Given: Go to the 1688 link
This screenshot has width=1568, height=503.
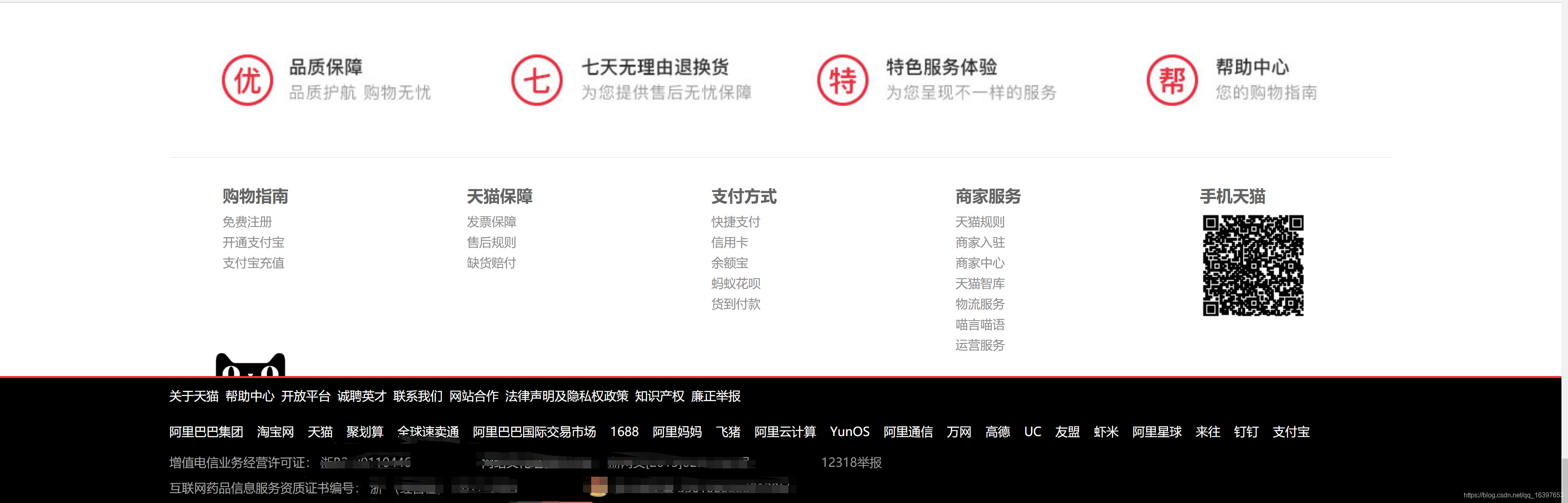Looking at the screenshot, I should click(624, 432).
